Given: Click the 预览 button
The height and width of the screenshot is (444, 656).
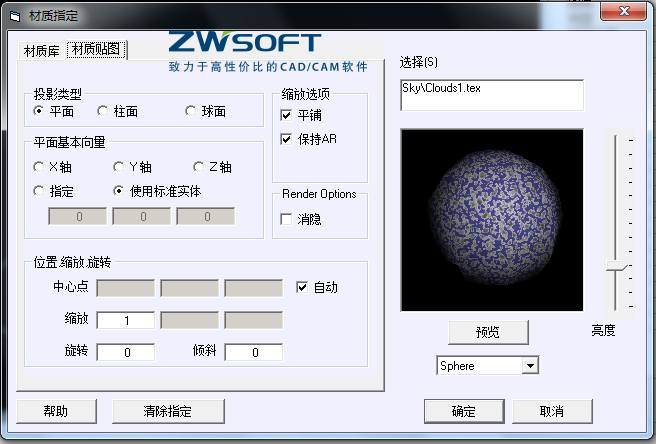Looking at the screenshot, I should coord(487,332).
